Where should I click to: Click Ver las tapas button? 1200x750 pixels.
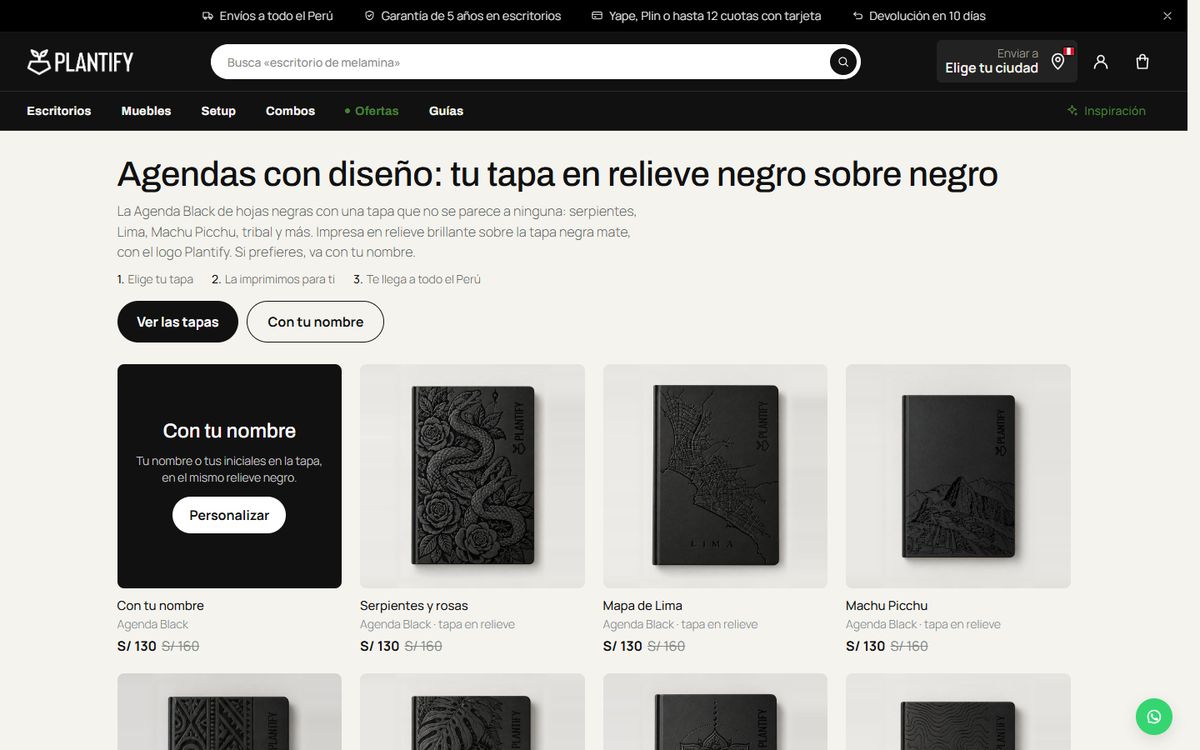(178, 322)
